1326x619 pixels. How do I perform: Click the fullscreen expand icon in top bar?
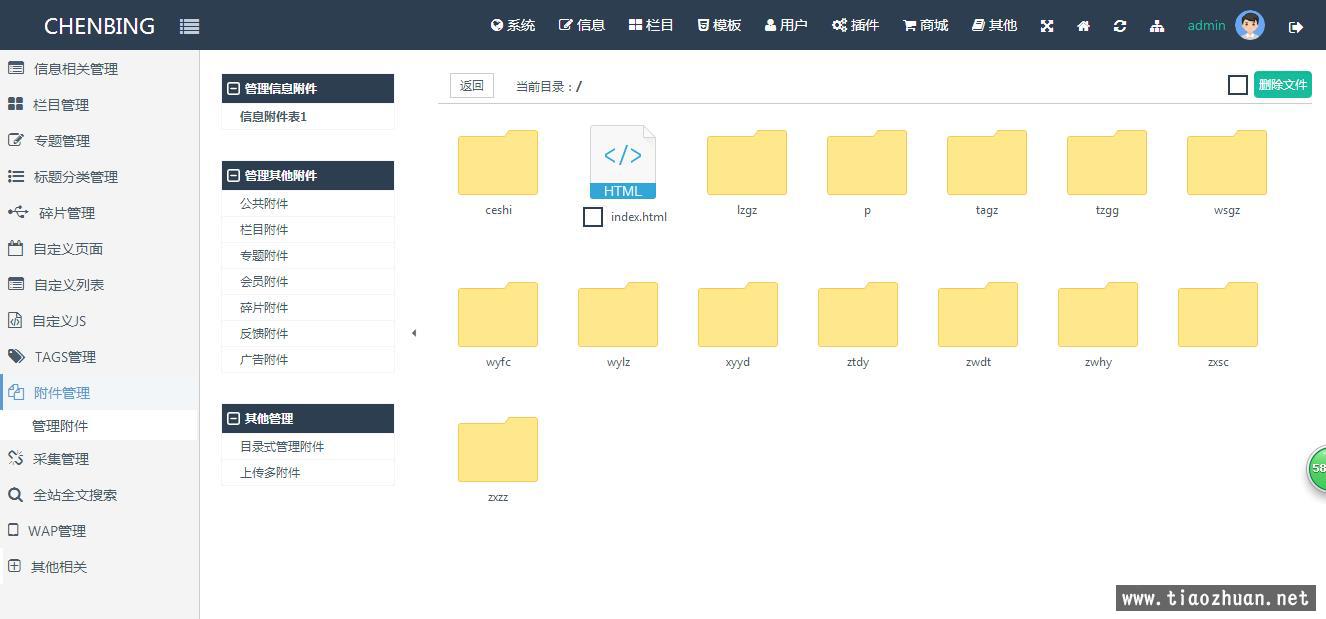click(x=1047, y=26)
